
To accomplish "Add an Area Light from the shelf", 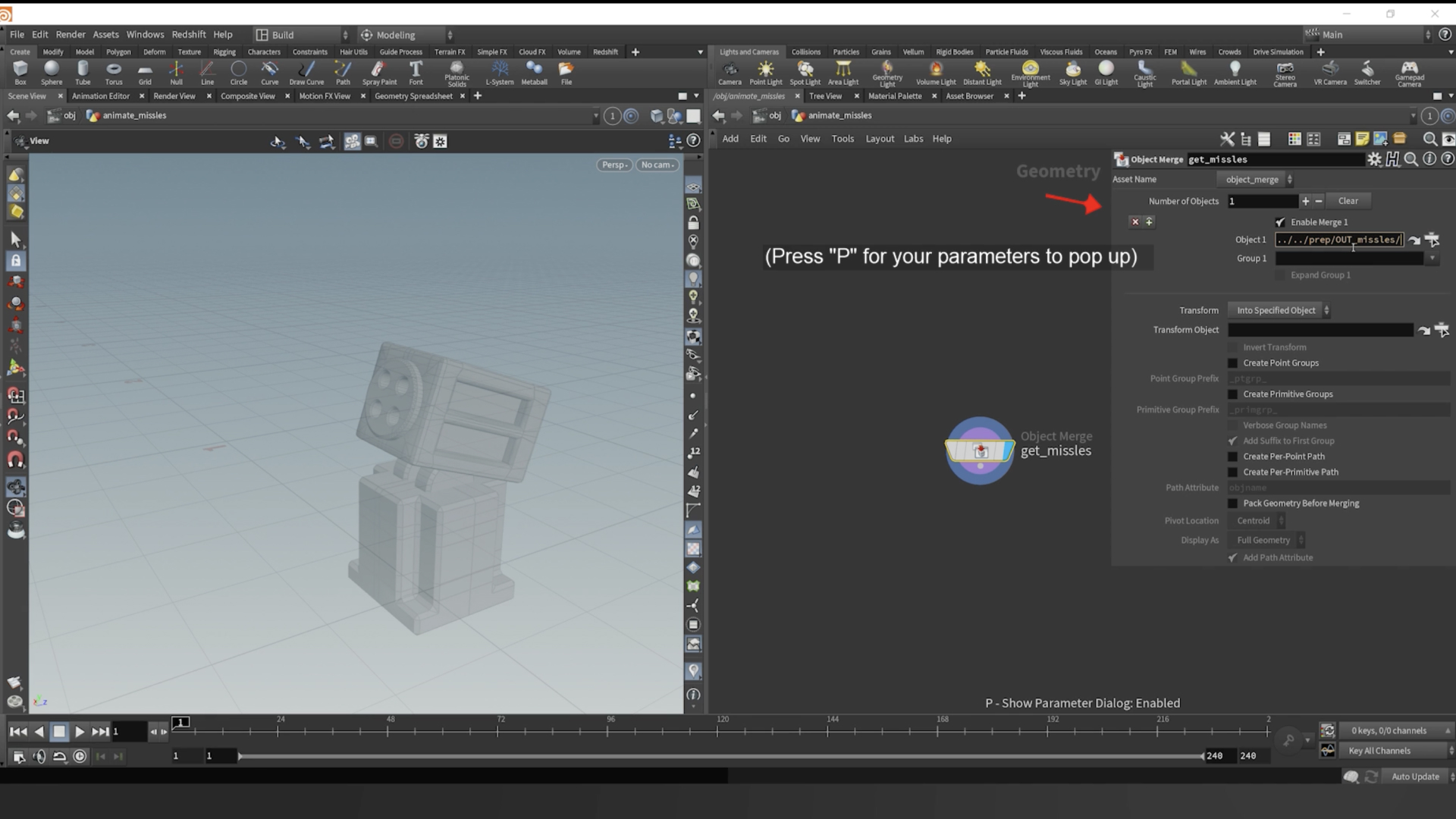I will pos(843,73).
